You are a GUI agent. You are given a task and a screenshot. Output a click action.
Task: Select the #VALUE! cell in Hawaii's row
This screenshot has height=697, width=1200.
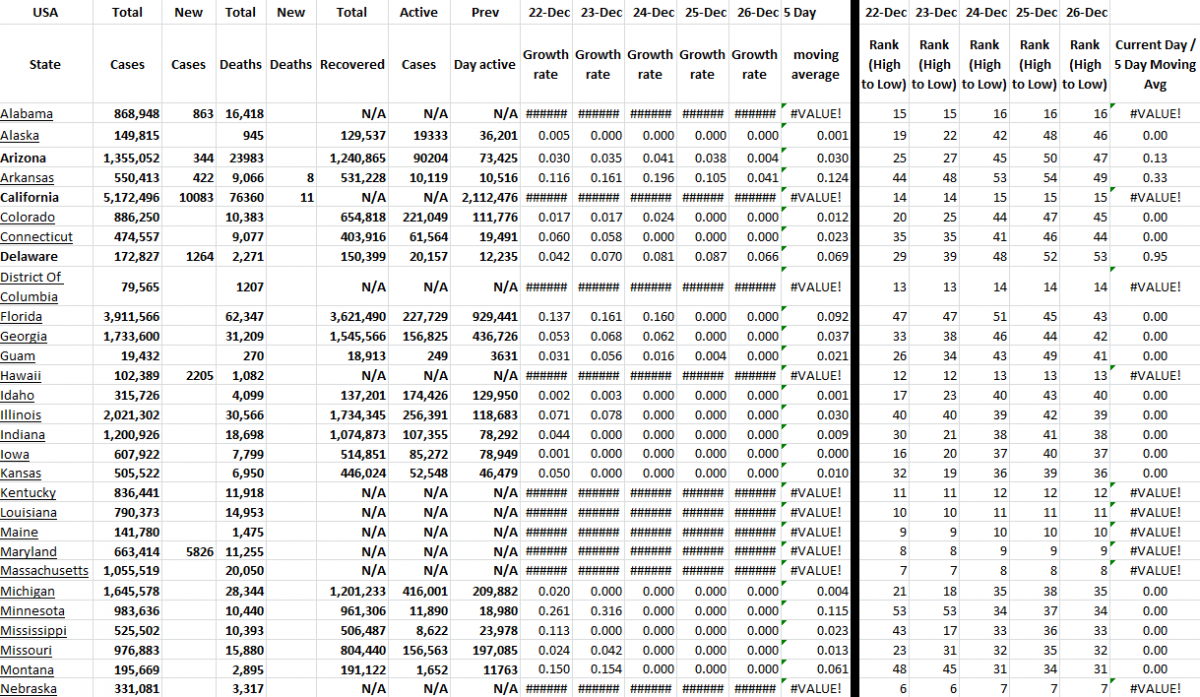[x=816, y=375]
